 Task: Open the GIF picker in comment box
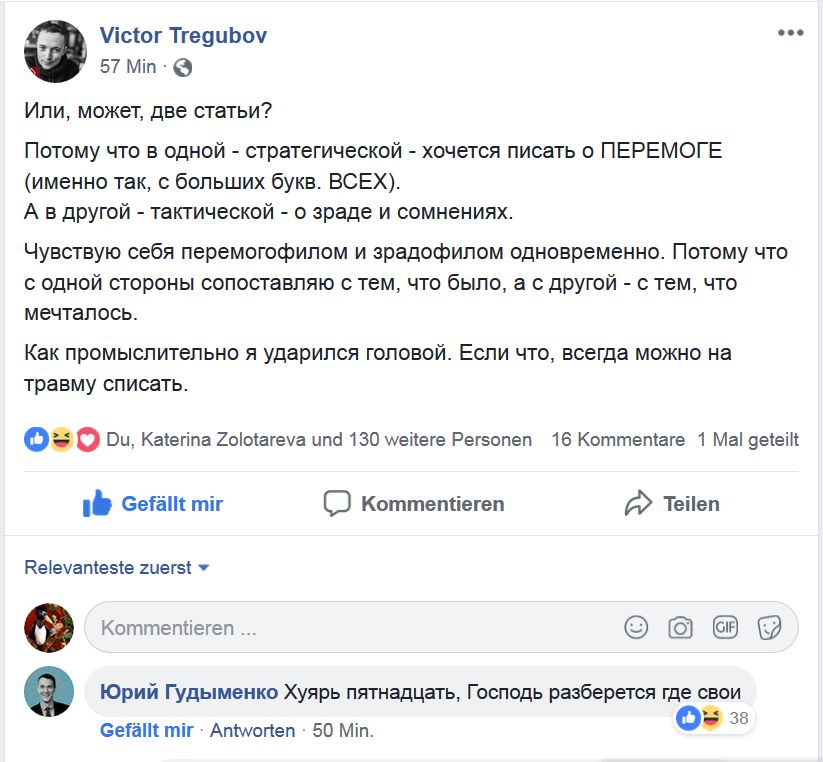click(x=725, y=627)
